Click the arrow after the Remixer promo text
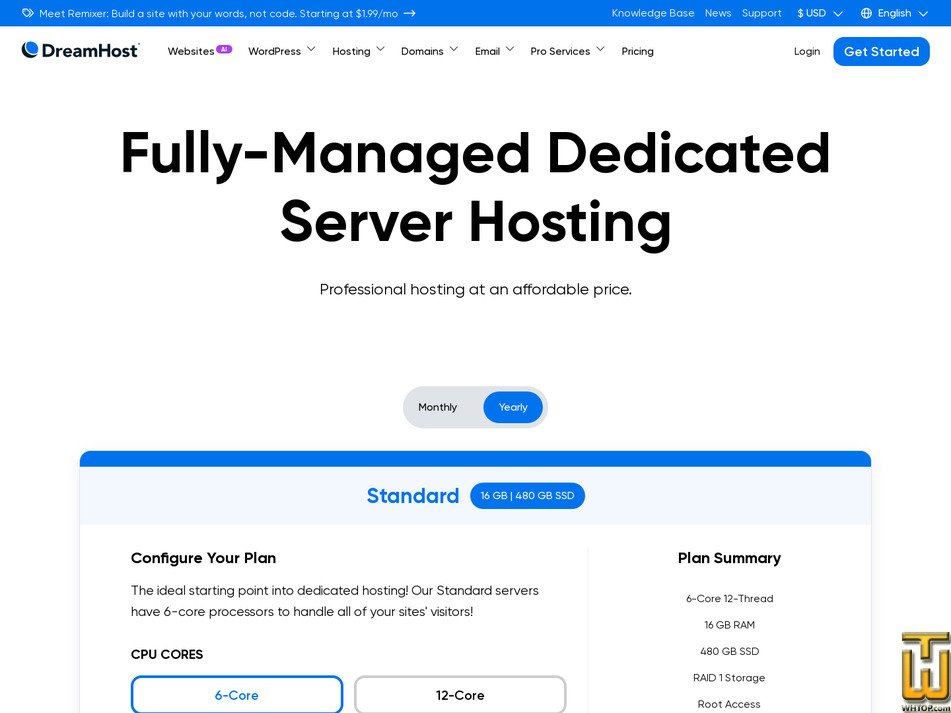 [409, 13]
